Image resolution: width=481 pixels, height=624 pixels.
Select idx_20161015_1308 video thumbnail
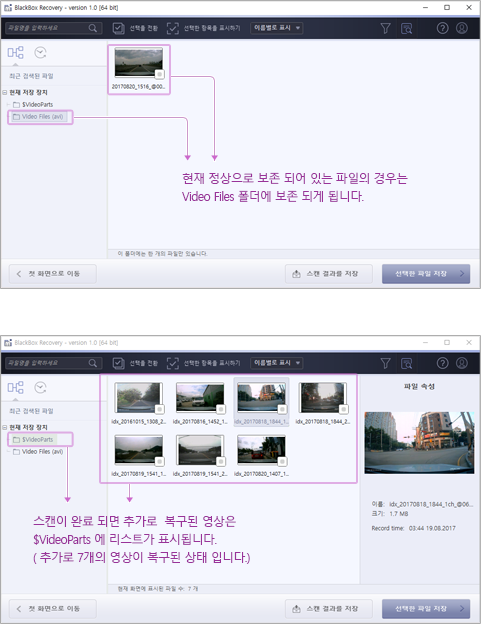[x=138, y=398]
